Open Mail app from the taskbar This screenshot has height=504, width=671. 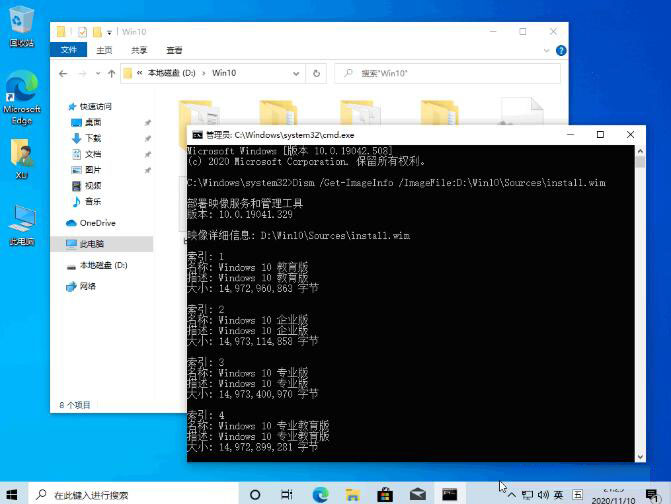pyautogui.click(x=417, y=495)
